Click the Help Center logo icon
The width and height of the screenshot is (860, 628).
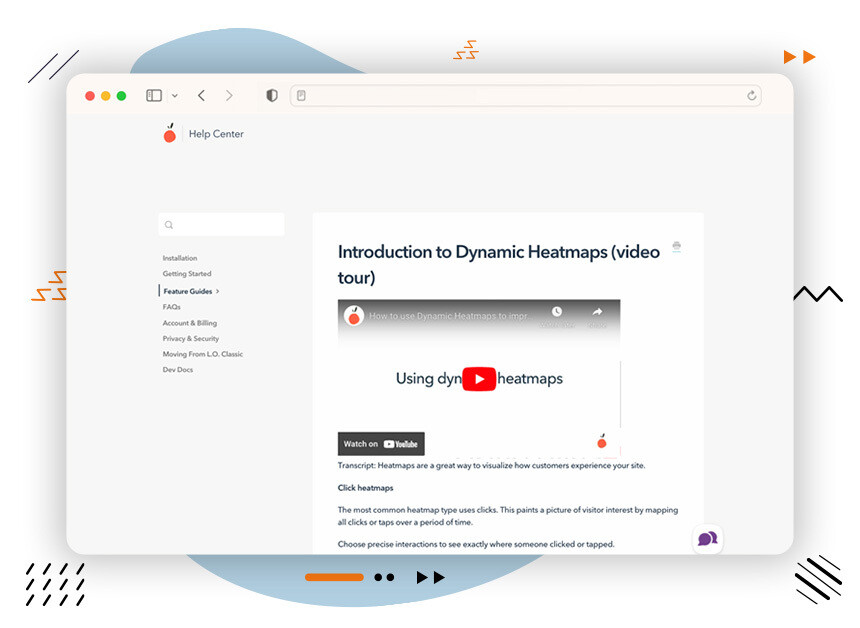pyautogui.click(x=170, y=133)
